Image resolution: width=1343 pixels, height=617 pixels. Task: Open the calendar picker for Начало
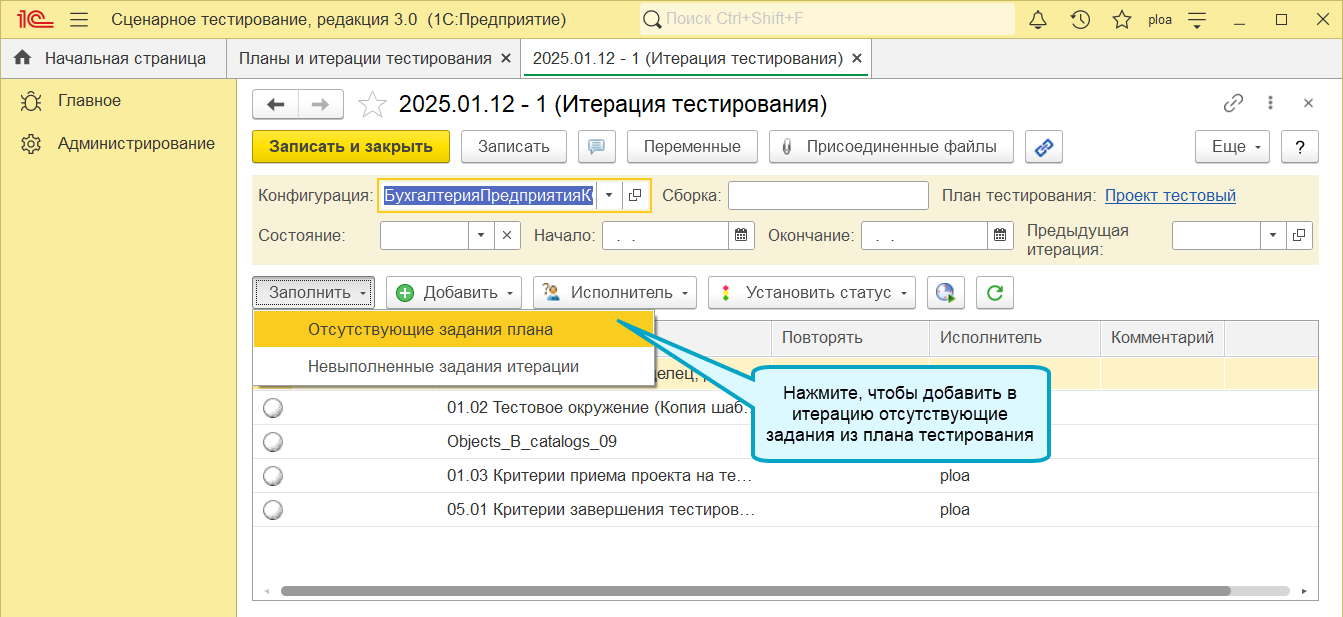point(741,236)
